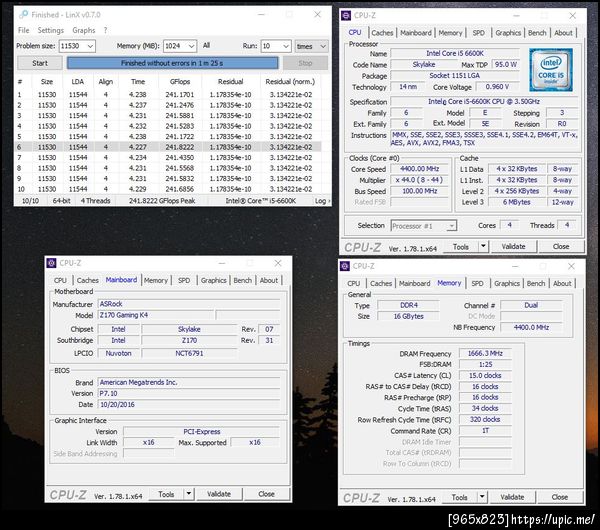Screen dimensions: 600x530
Task: Switch to About tab in CPU-Z CPU window
Action: (x=563, y=33)
